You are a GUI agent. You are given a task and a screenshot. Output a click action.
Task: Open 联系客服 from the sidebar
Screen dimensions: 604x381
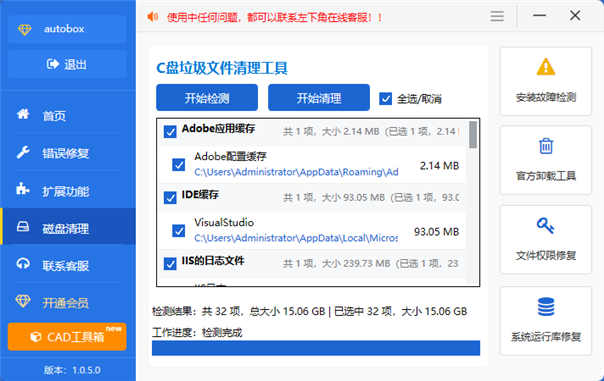[x=68, y=265]
